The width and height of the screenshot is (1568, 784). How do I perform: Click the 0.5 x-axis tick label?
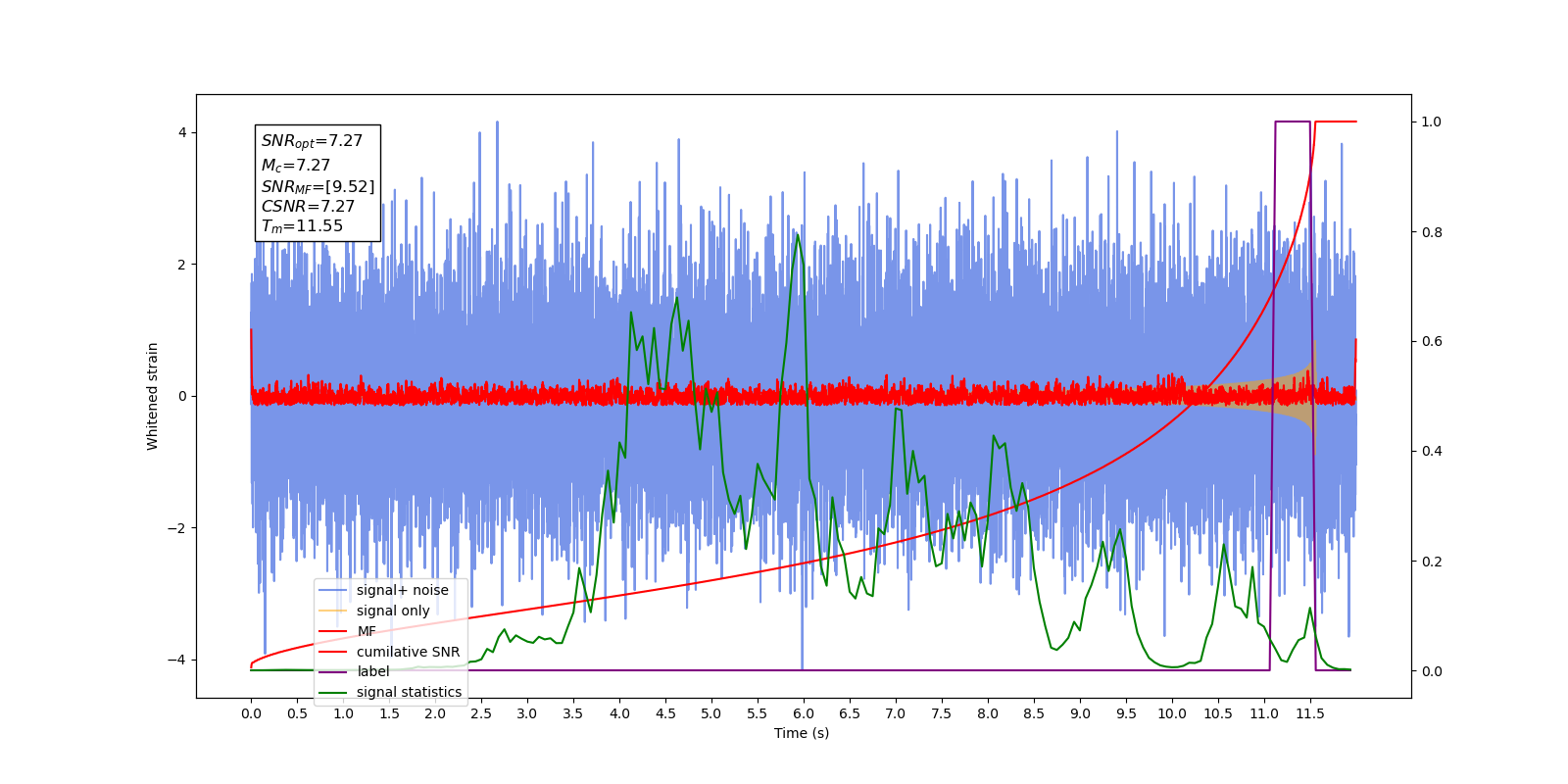(x=297, y=713)
